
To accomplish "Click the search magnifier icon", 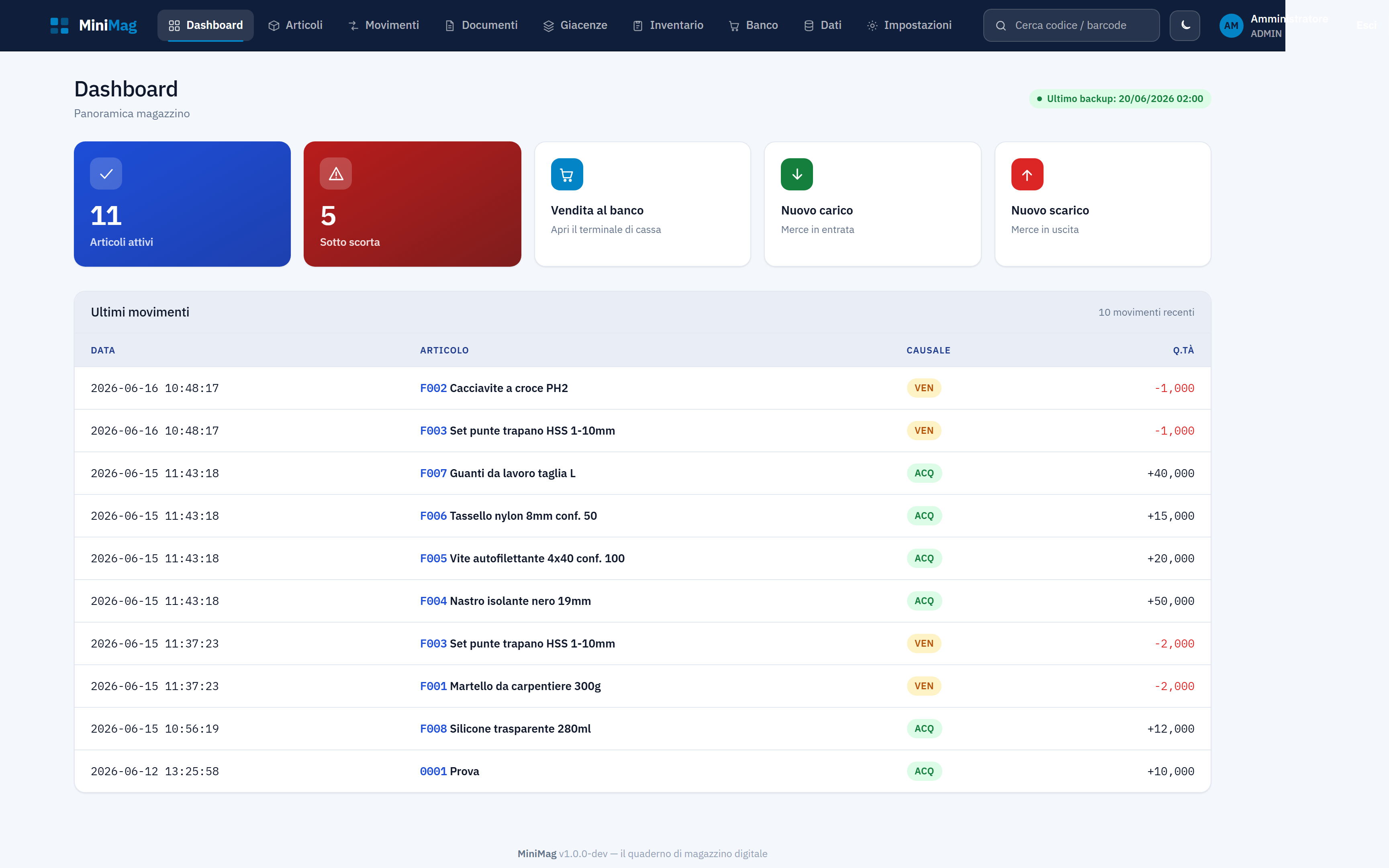I will click(1001, 26).
